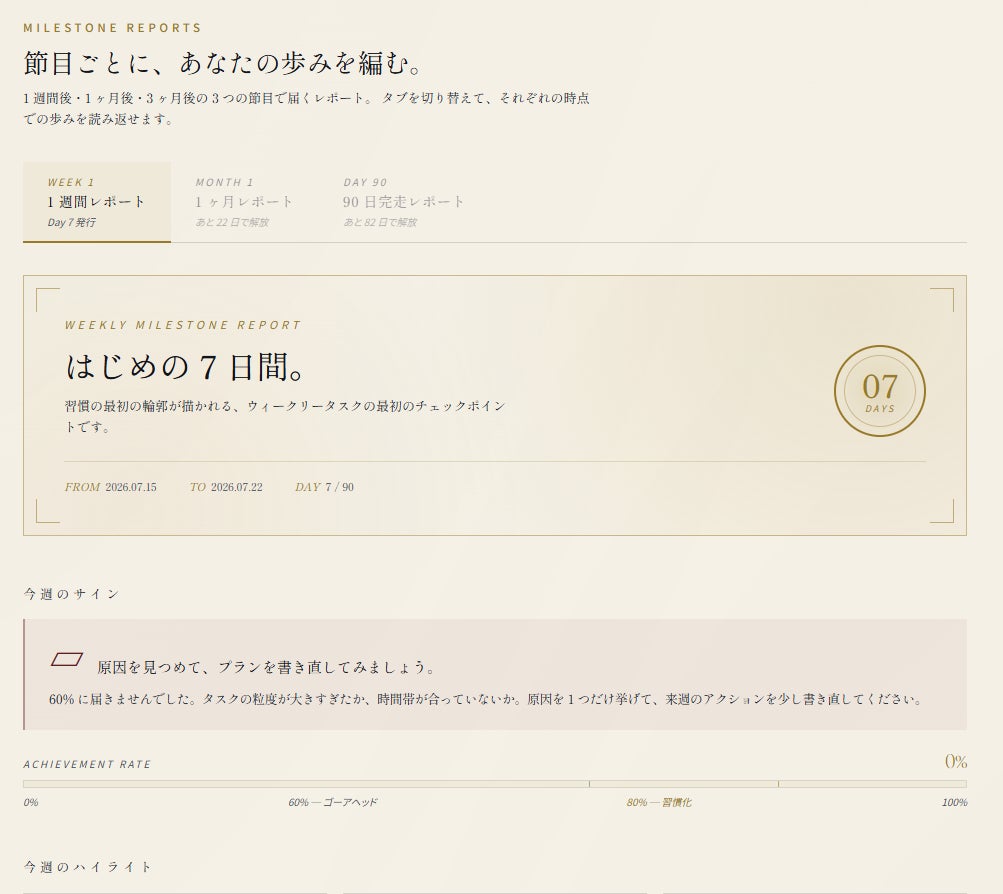Click the あと82日で解放 unlock note
Screen dimensions: 1003x894
[x=380, y=223]
